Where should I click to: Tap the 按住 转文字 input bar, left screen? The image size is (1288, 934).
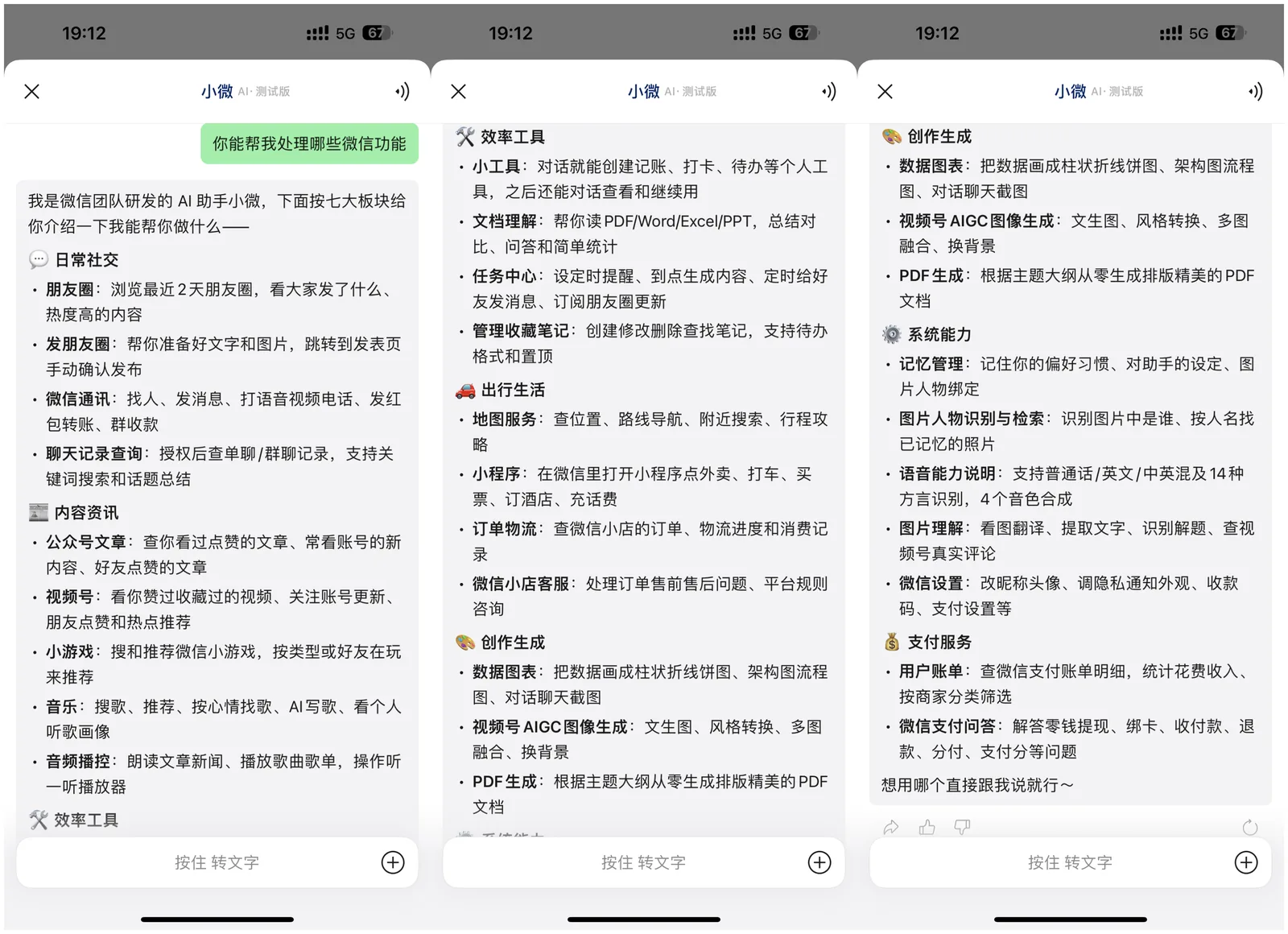217,862
